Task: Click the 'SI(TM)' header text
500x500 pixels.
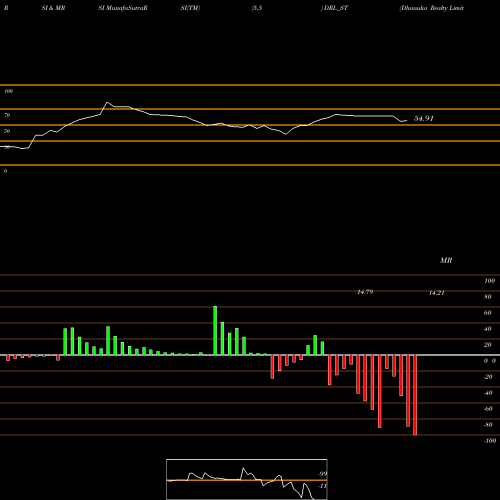Action: click(x=190, y=8)
